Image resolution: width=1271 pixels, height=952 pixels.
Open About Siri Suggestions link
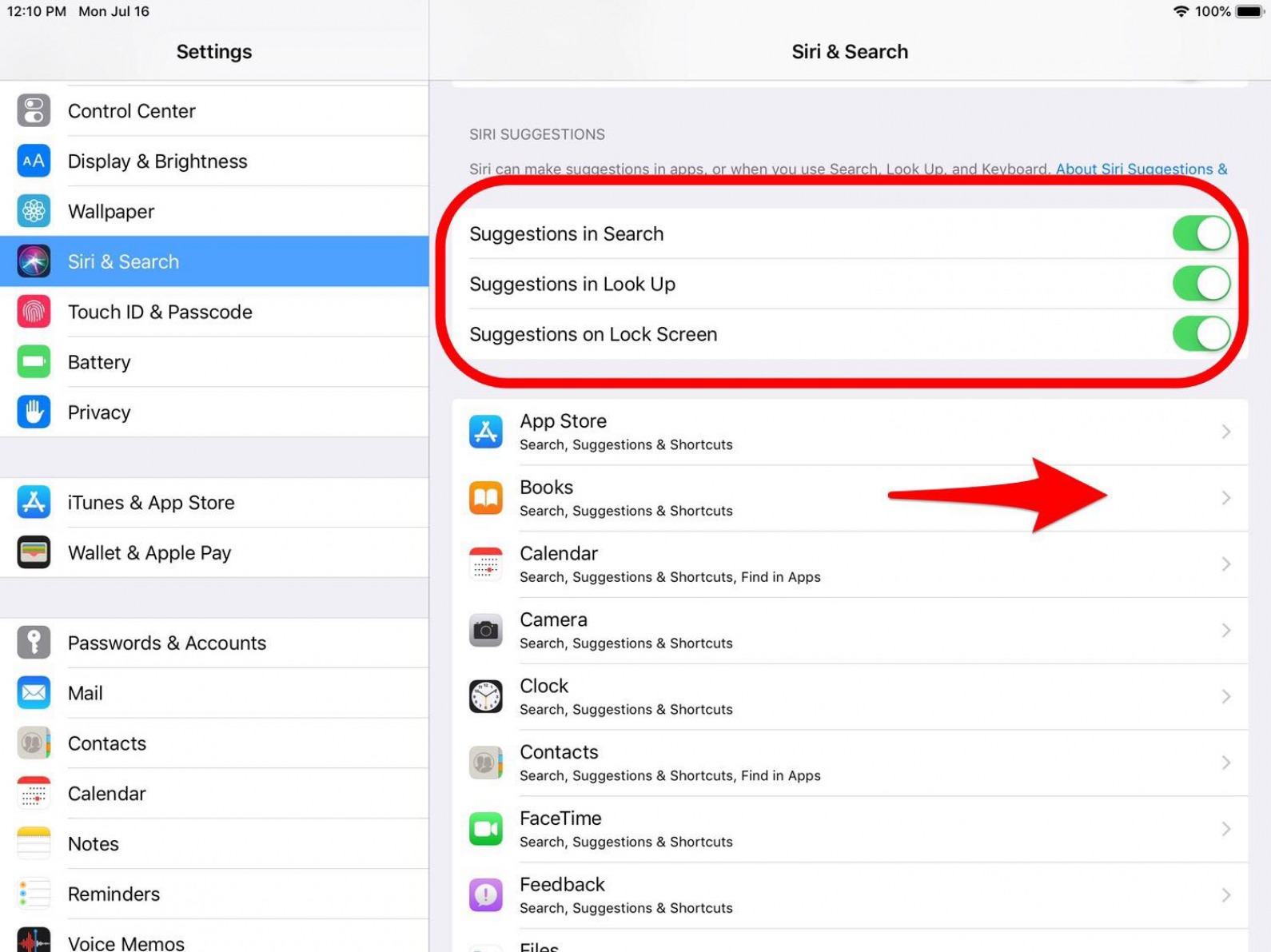point(1142,169)
